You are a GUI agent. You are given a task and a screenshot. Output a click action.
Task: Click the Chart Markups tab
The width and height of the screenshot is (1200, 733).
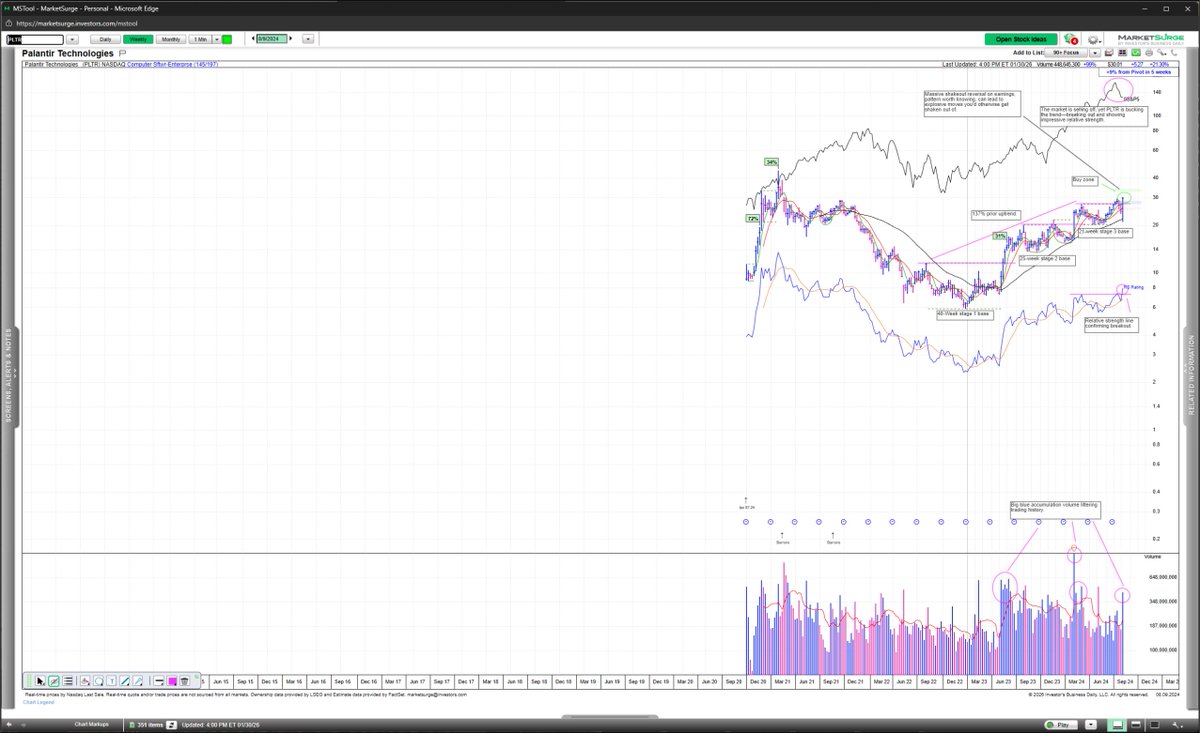(91, 724)
